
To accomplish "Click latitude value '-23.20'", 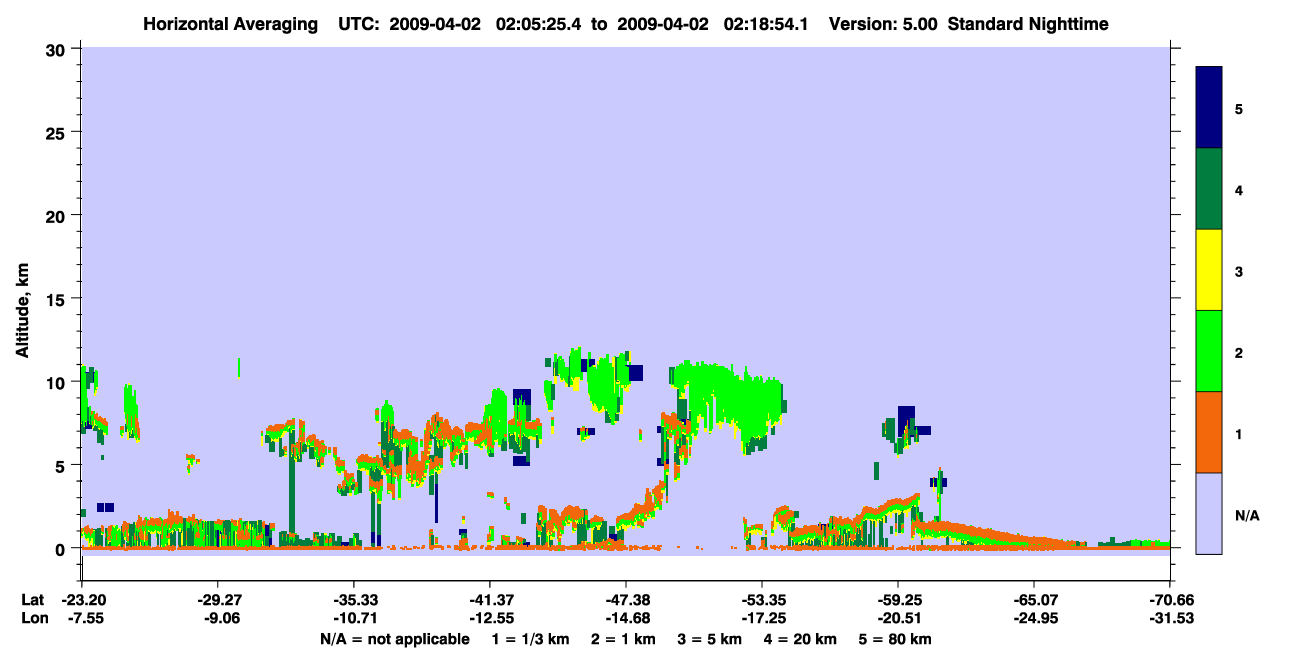I will pyautogui.click(x=81, y=600).
